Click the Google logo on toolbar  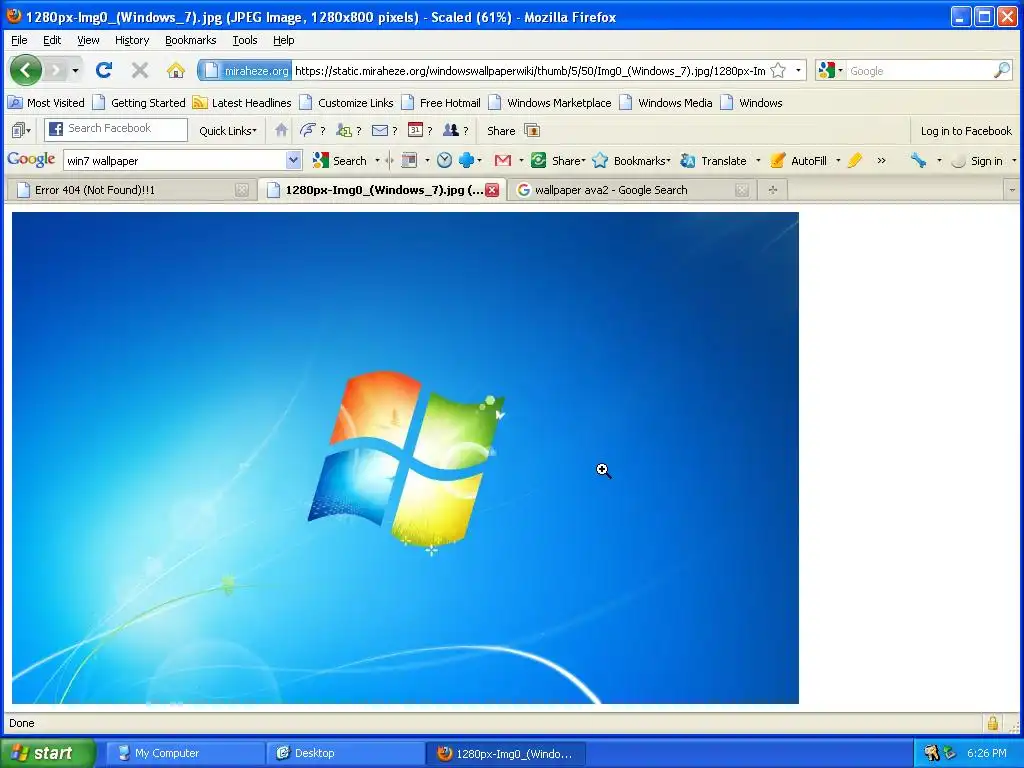coord(31,159)
